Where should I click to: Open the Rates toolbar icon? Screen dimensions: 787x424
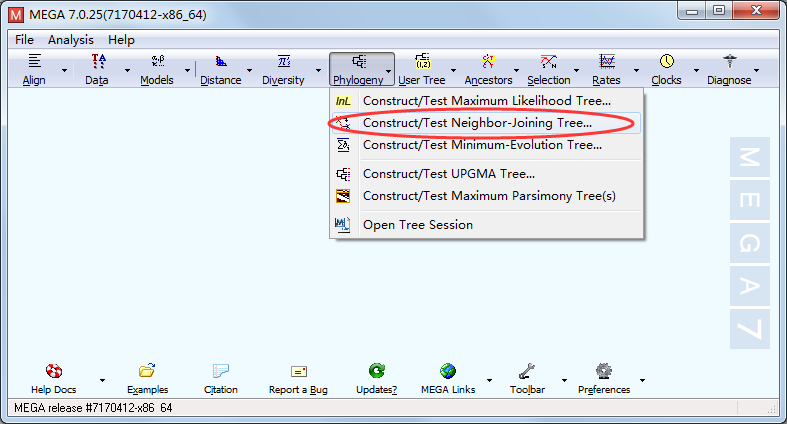(607, 61)
